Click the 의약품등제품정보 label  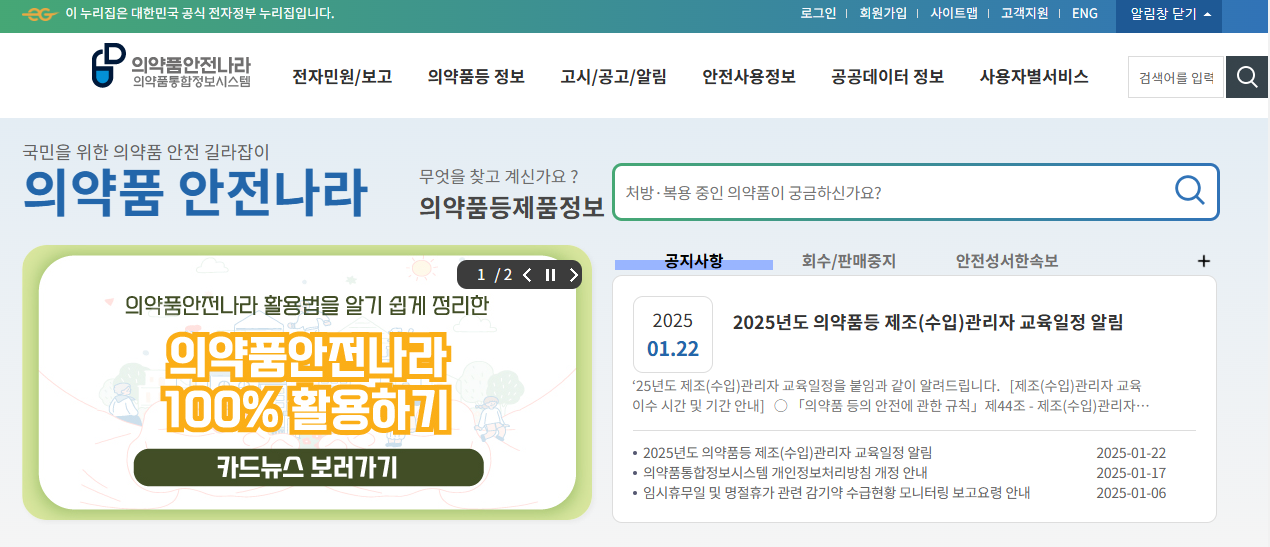[511, 207]
